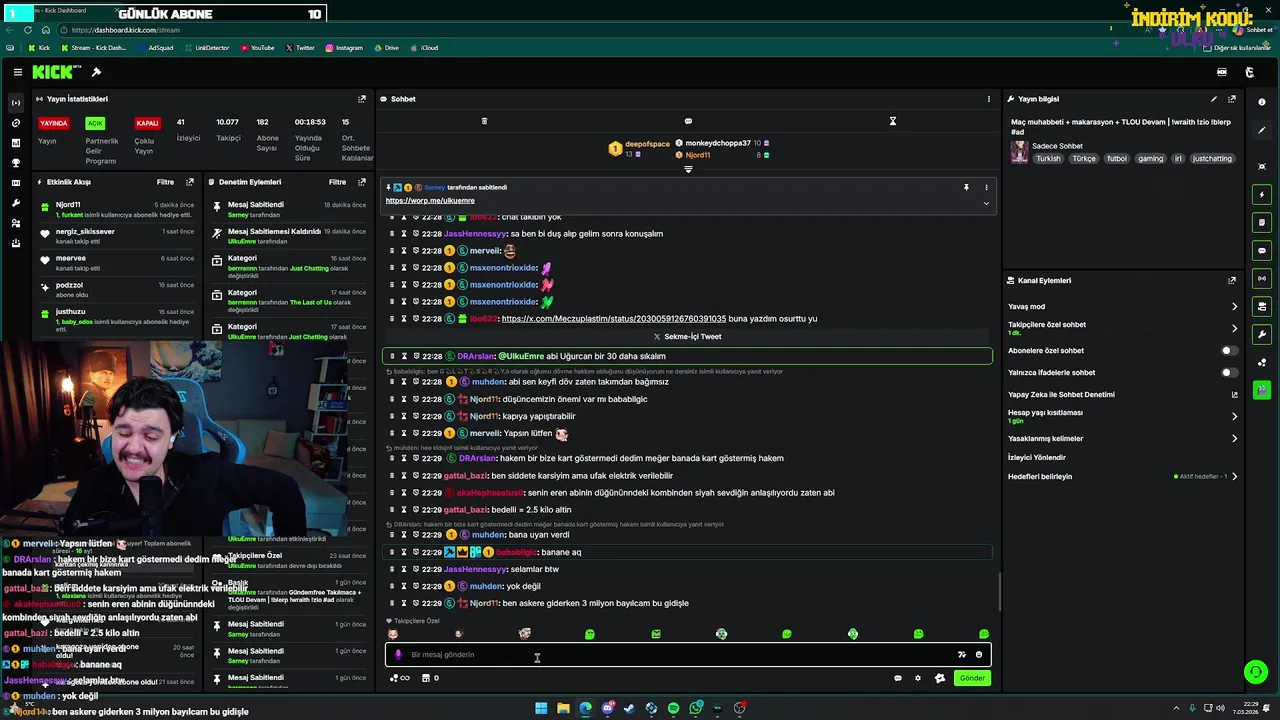Click the chat bubble icon in the right sidebar

click(1262, 250)
